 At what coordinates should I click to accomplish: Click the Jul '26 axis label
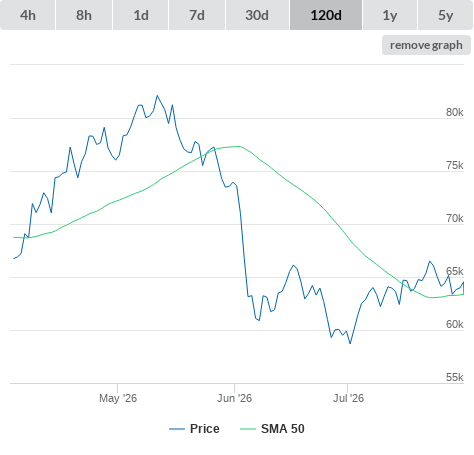348,398
